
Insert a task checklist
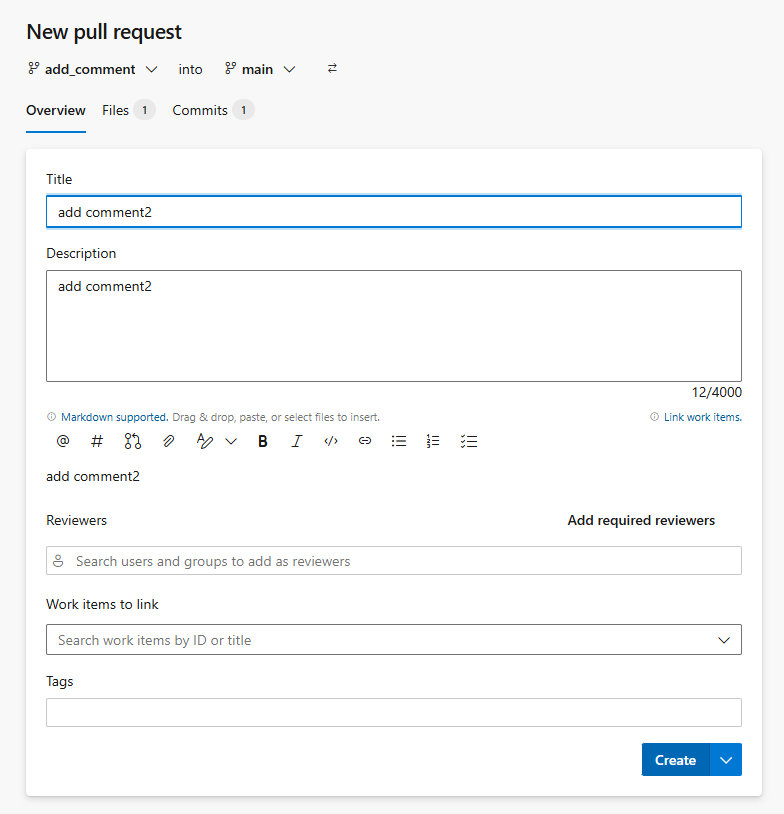point(469,441)
